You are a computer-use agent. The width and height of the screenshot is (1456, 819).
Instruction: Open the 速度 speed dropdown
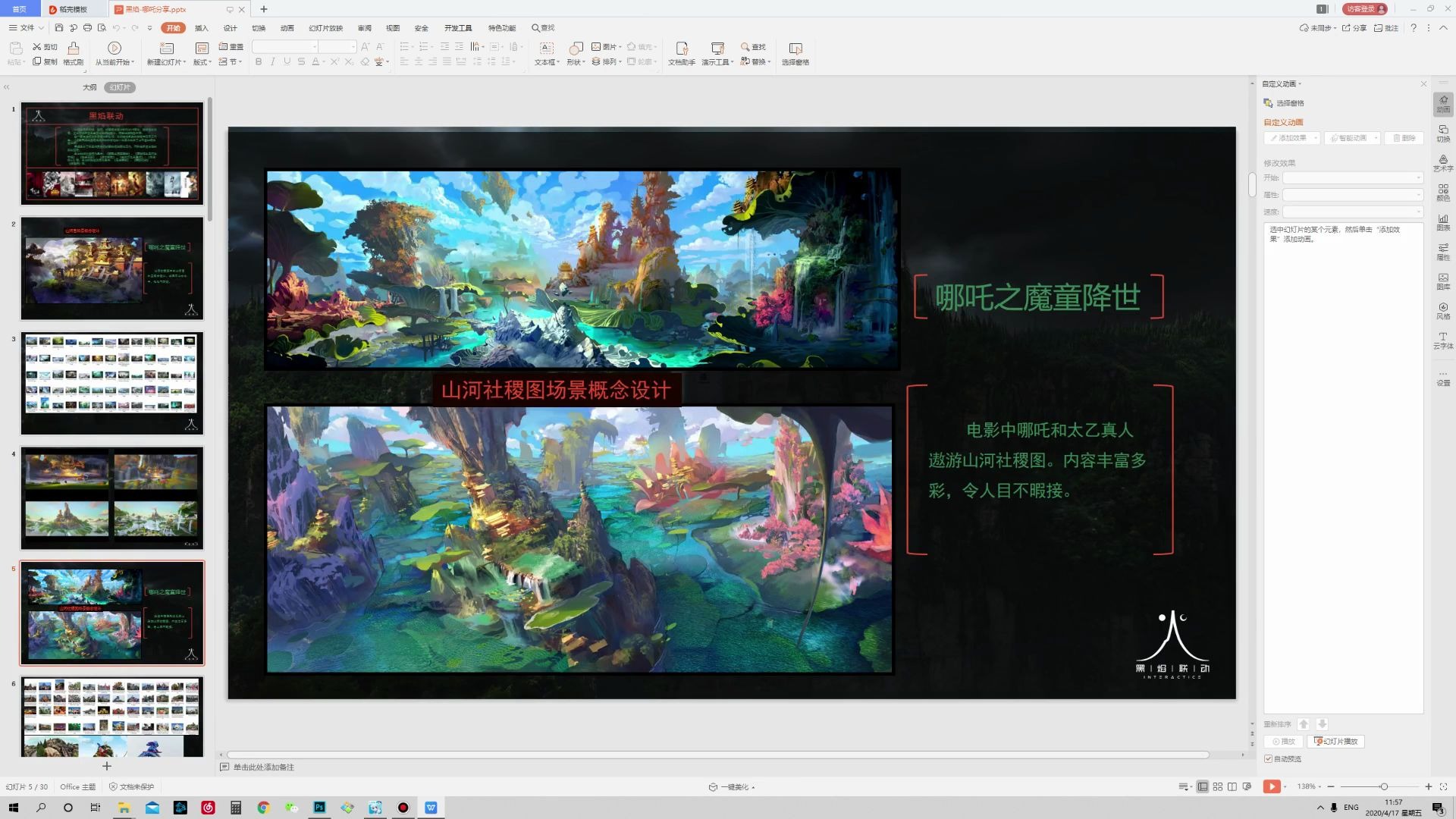1353,212
